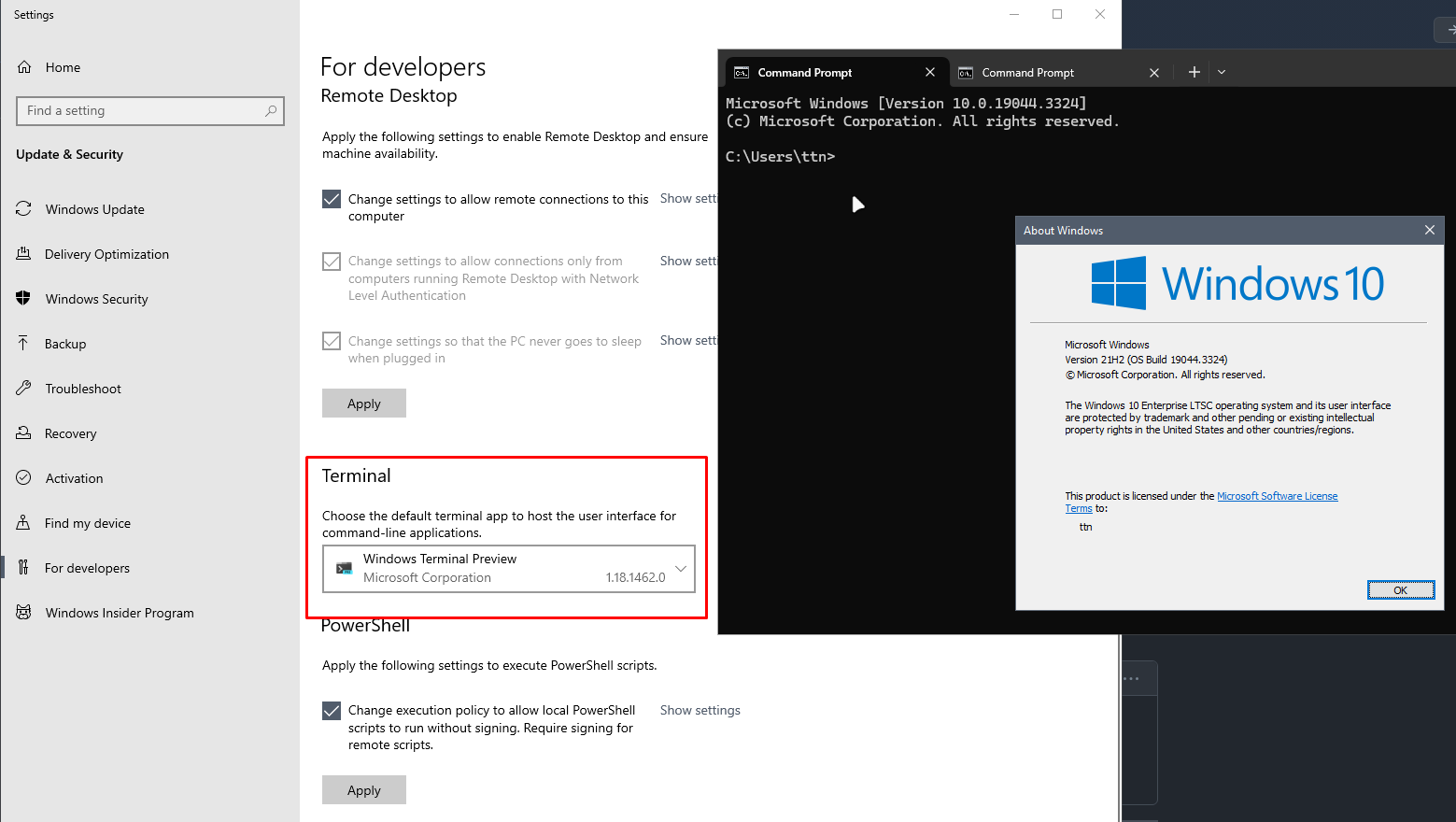
Task: Click Show settings for PC never sleeps
Action: (x=688, y=341)
